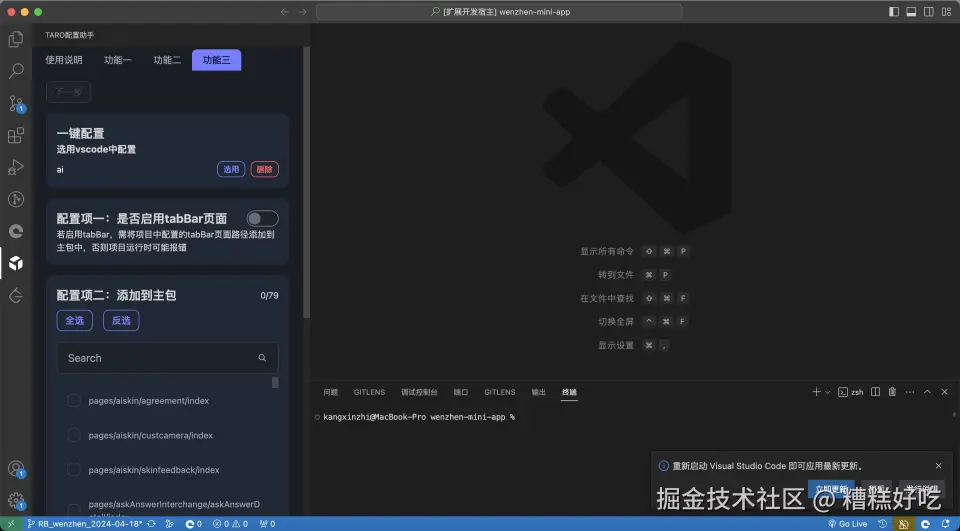
Task: Click branch RB_wenzhen_2024-04-18 in status bar
Action: pyautogui.click(x=84, y=524)
